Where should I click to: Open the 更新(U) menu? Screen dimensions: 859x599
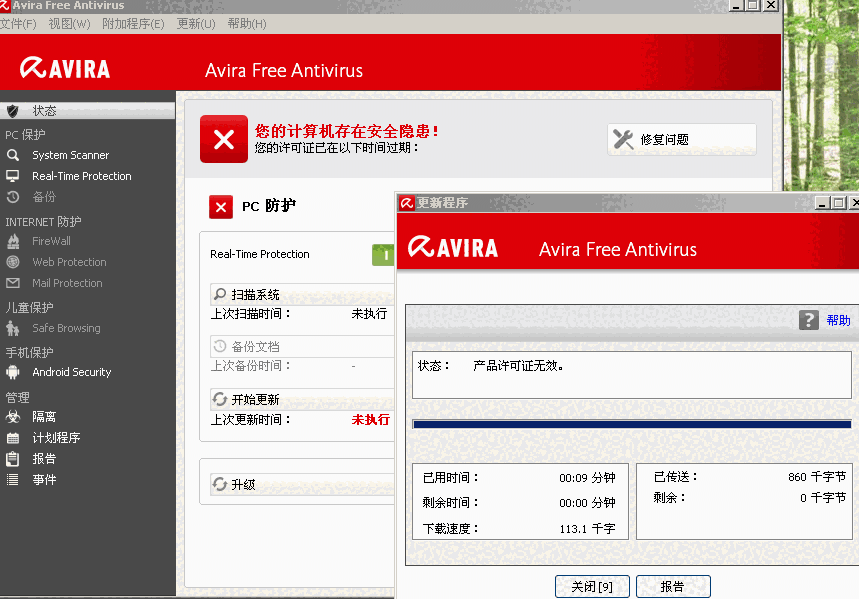click(x=196, y=24)
